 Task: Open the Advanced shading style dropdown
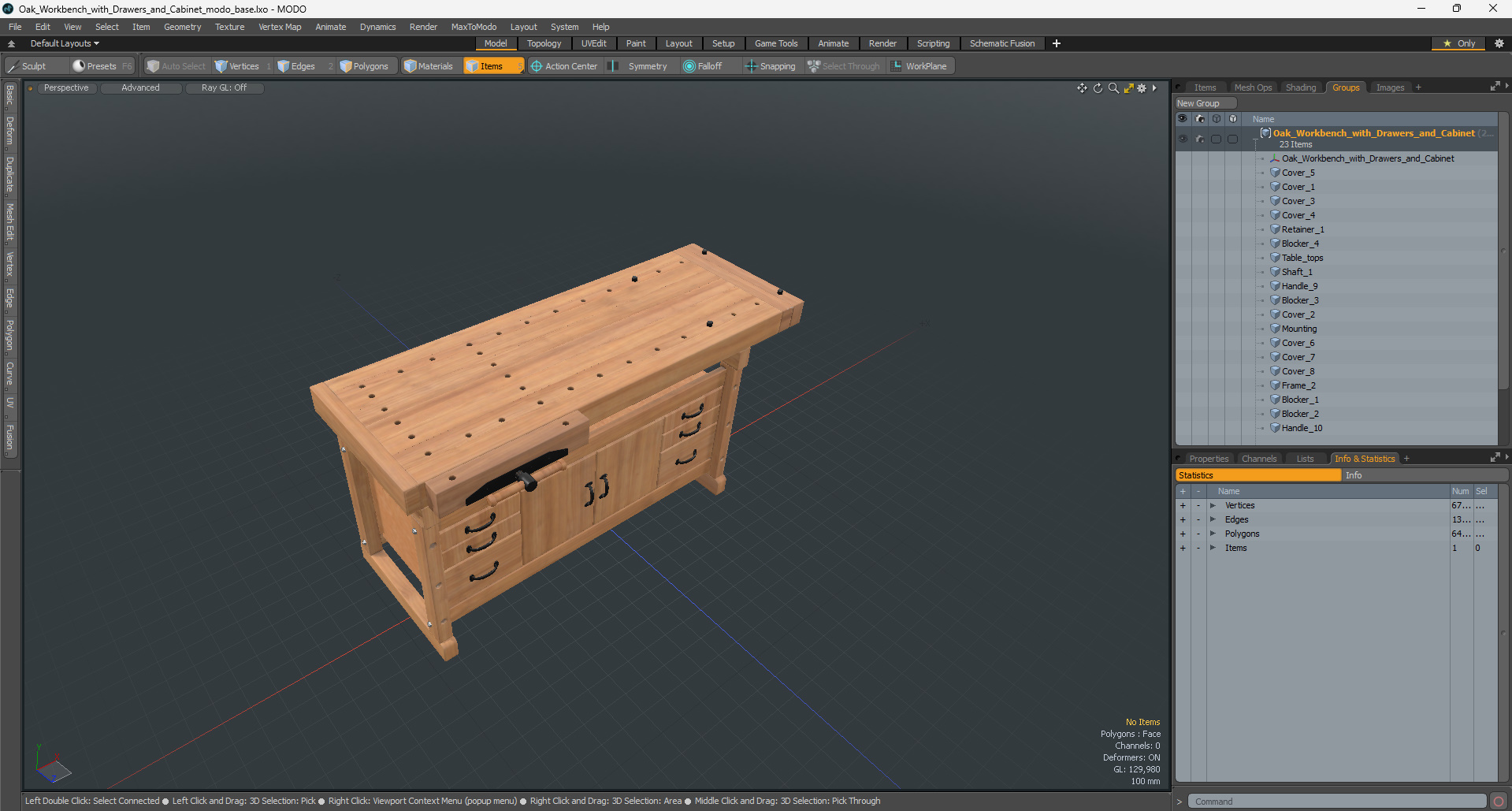coord(140,88)
